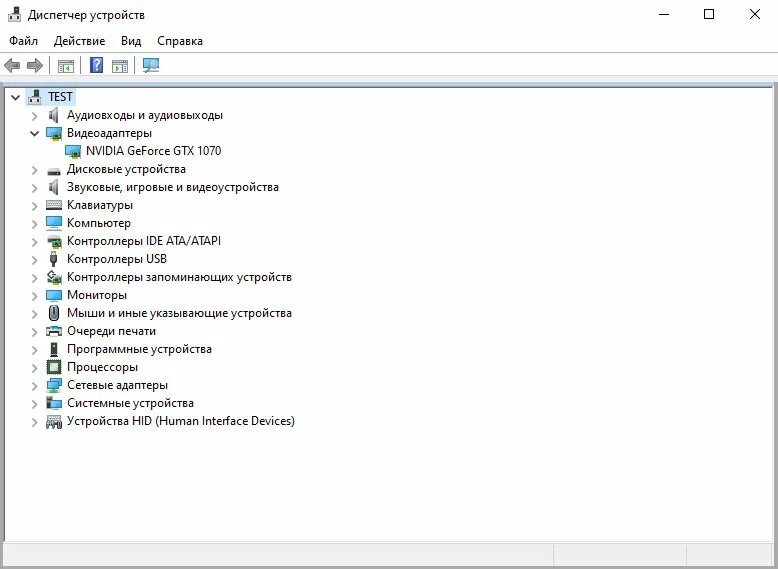Image resolution: width=778 pixels, height=569 pixels.
Task: Click the show/hide action pane toolbar icon
Action: (120, 65)
